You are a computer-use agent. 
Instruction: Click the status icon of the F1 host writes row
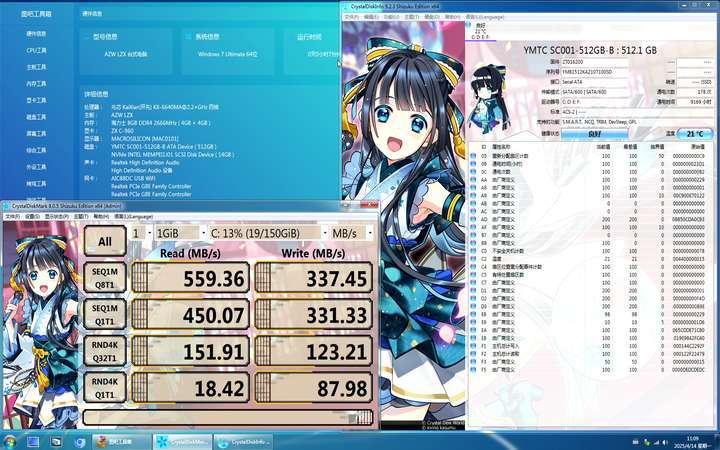pos(473,346)
